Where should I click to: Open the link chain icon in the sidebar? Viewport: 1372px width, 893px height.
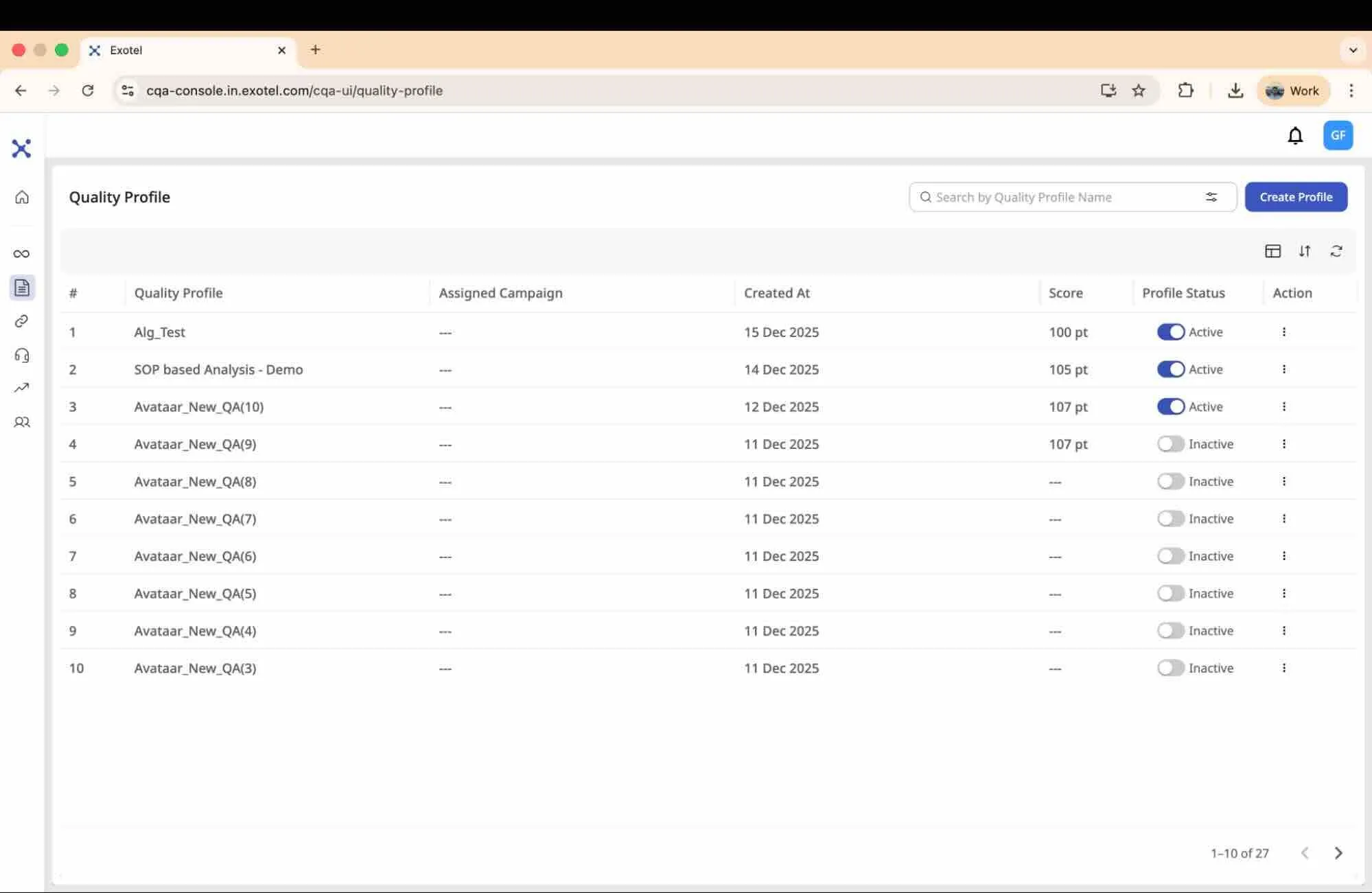[x=21, y=321]
